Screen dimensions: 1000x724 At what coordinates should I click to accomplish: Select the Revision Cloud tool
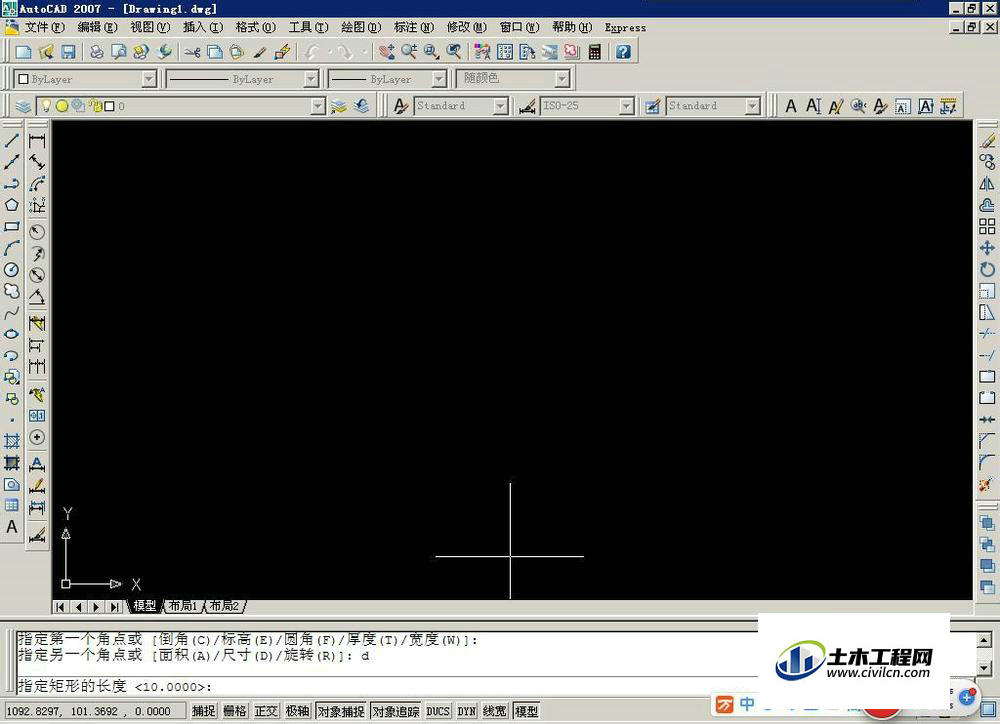pos(11,292)
